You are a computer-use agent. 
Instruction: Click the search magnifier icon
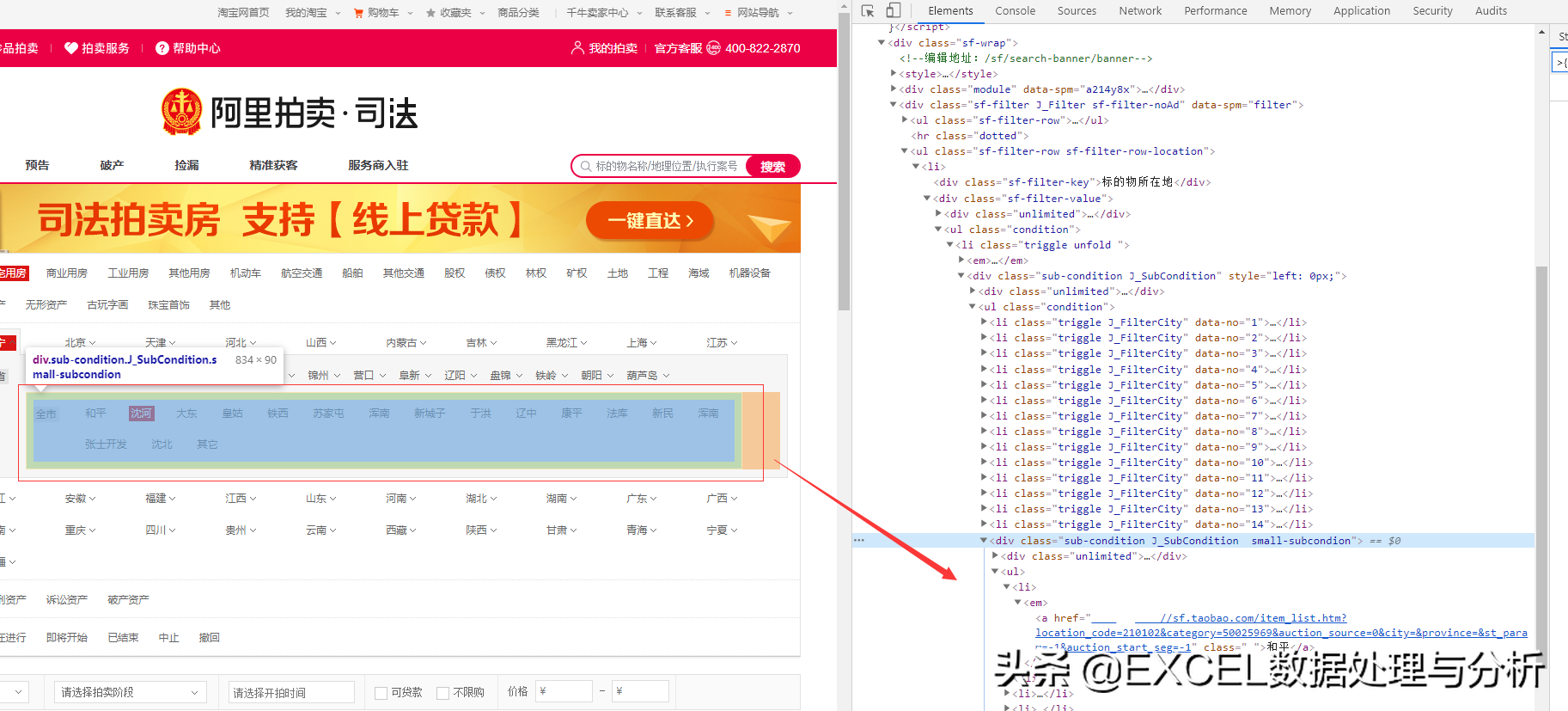586,166
